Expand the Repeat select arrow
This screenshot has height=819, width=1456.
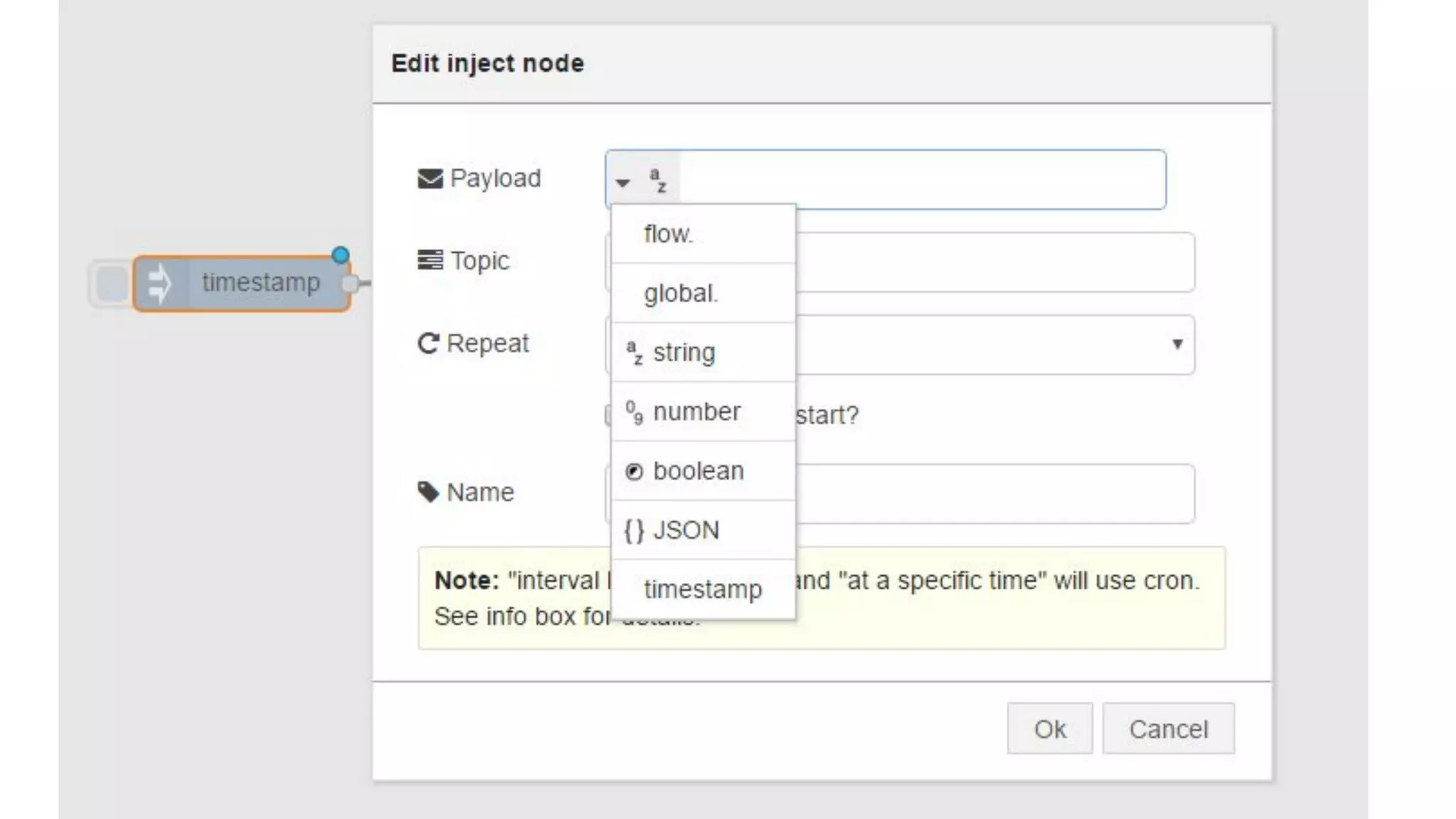point(1177,345)
